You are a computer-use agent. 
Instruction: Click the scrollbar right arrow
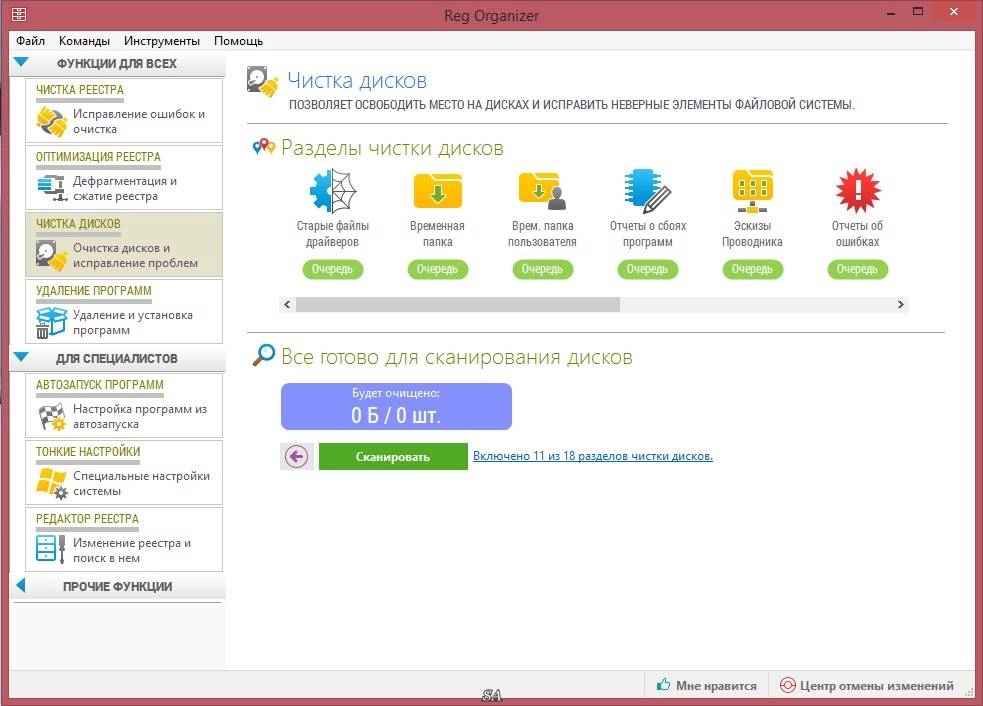(901, 304)
